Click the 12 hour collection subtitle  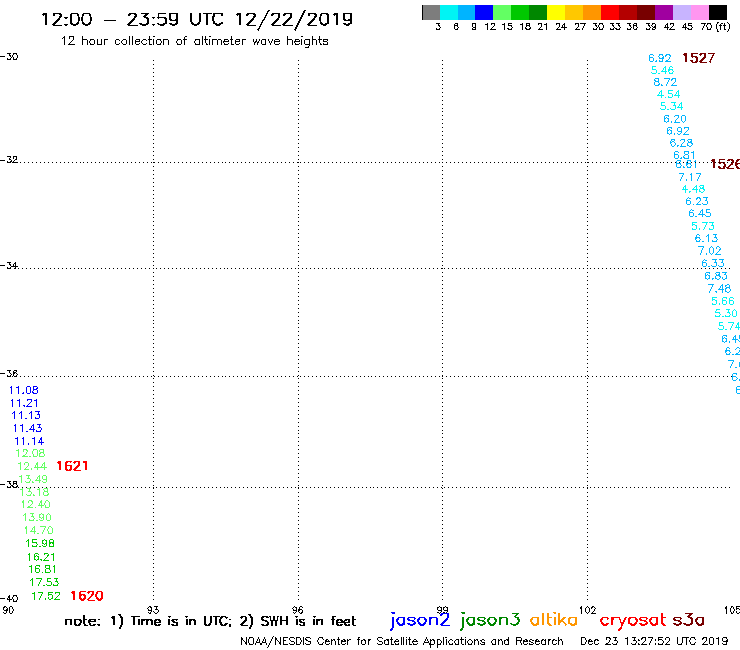(194, 41)
